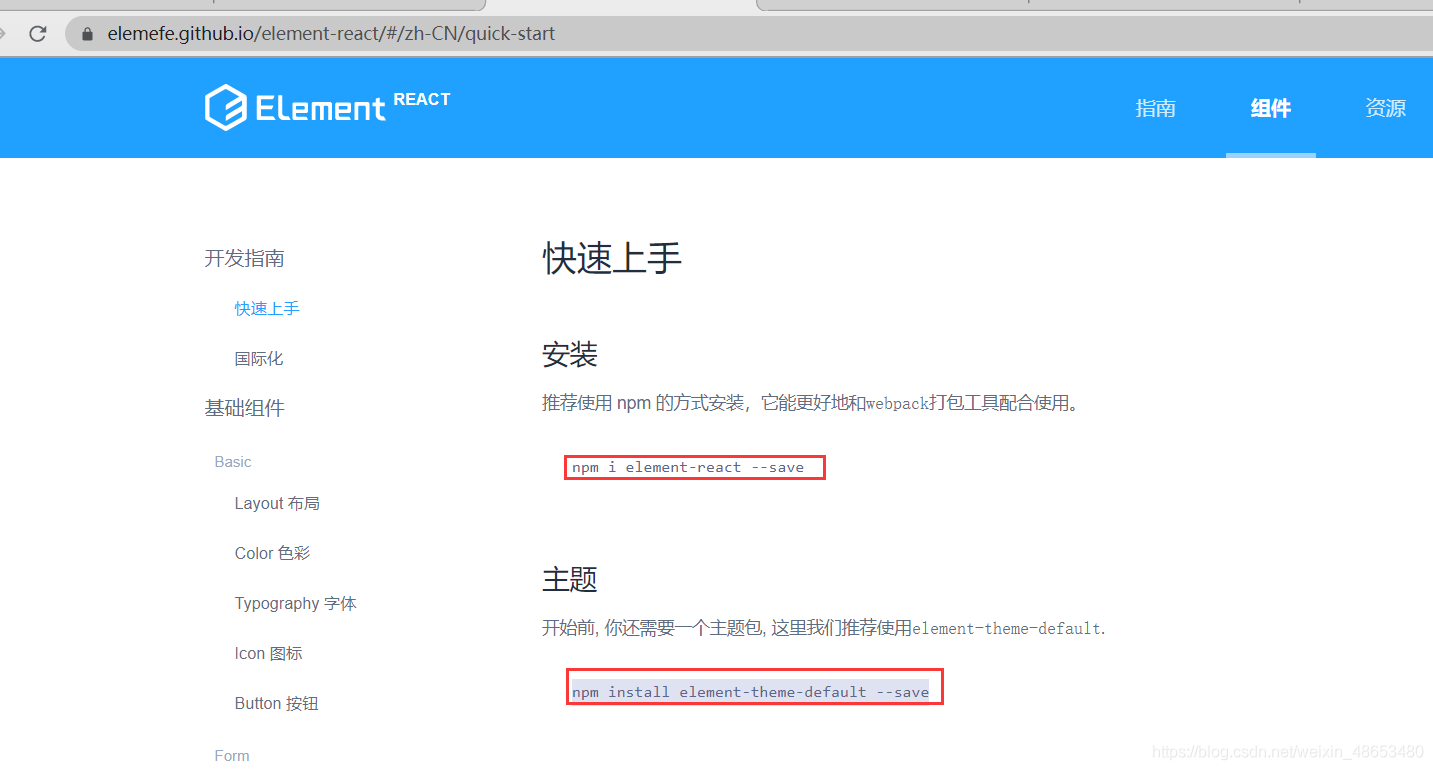This screenshot has width=1433, height=770.
Task: Click the browser reload icon
Action: (x=38, y=33)
